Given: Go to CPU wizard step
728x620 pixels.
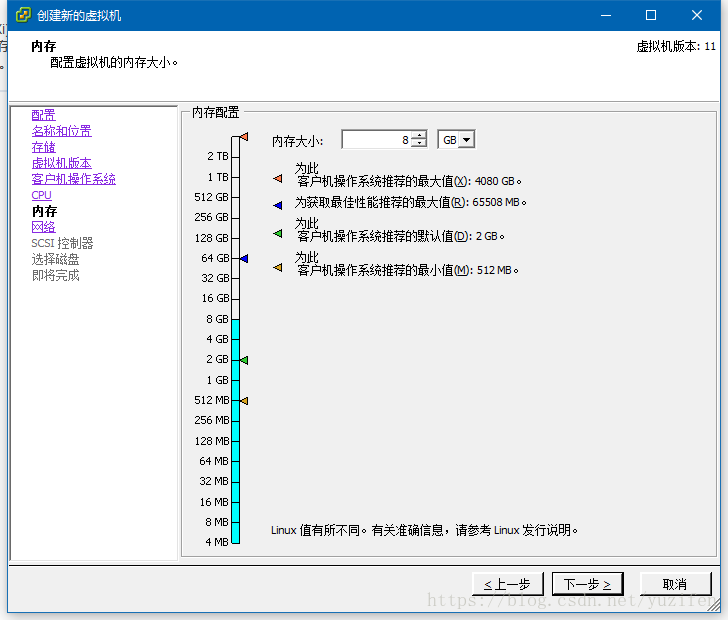Looking at the screenshot, I should pyautogui.click(x=42, y=195).
